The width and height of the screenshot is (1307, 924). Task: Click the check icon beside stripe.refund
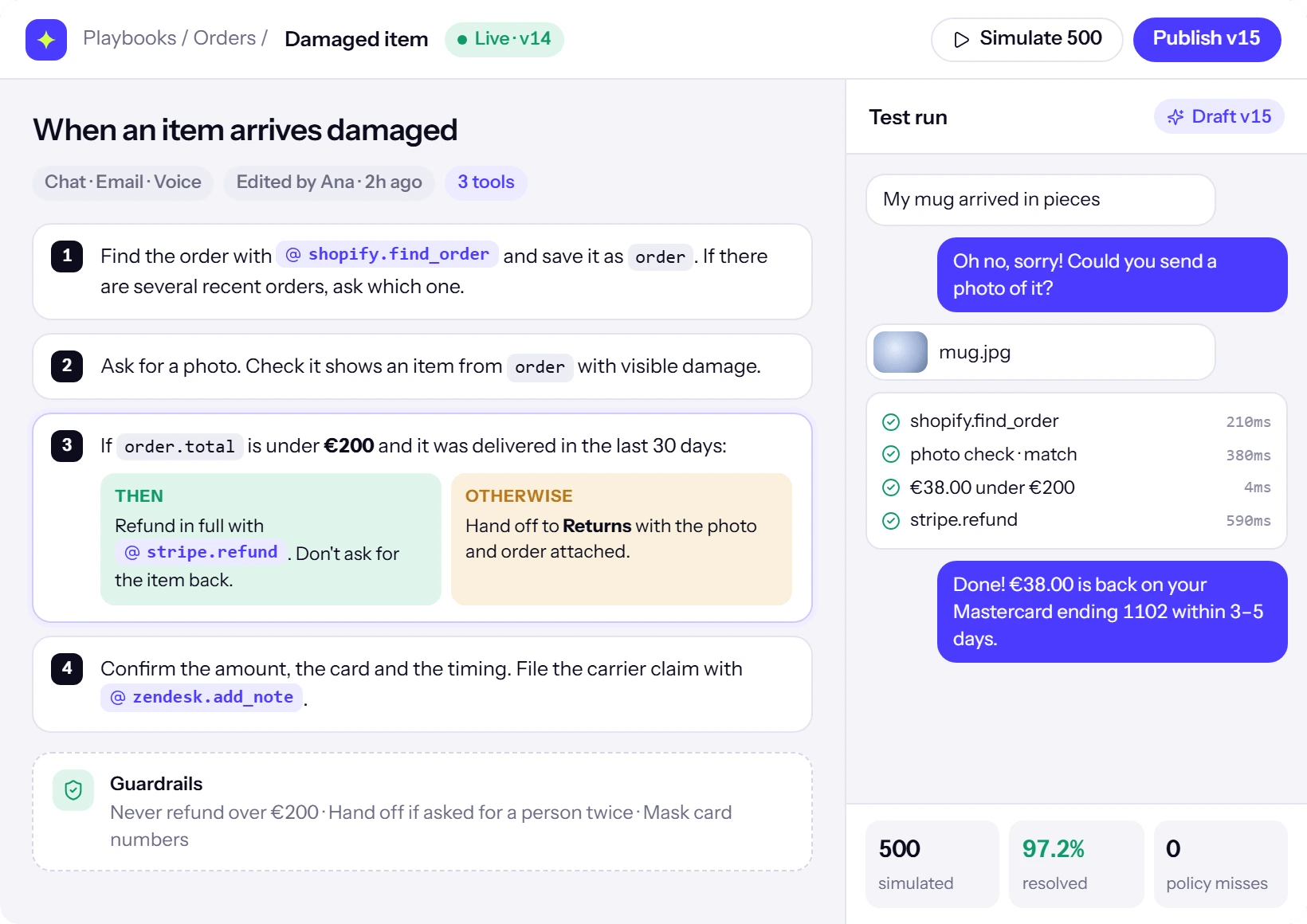pos(891,521)
